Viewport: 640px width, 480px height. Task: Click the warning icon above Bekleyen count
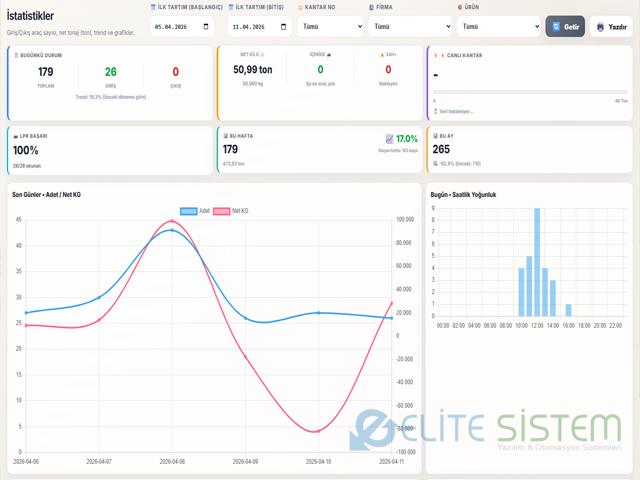pyautogui.click(x=383, y=55)
